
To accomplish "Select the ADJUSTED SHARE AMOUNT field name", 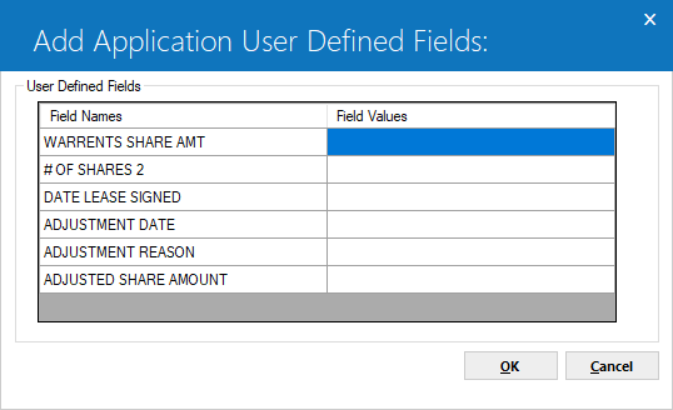I will pos(183,279).
